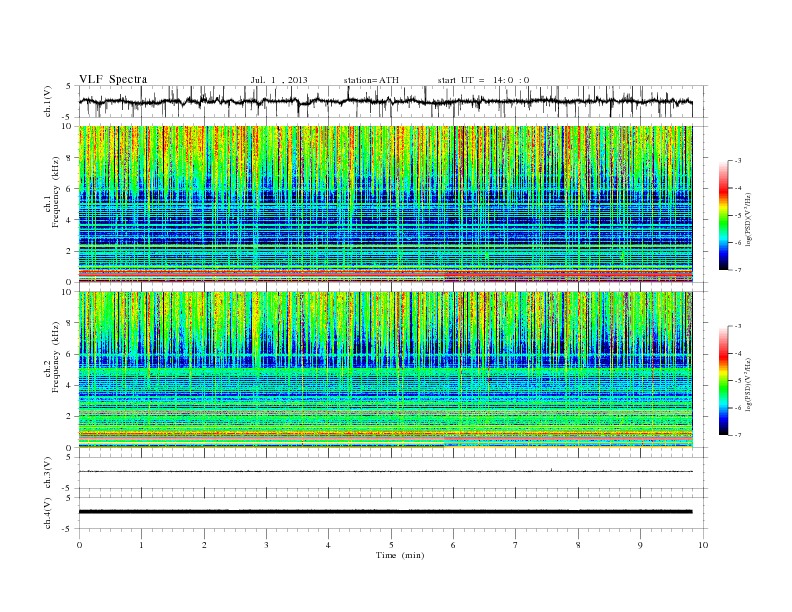The width and height of the screenshot is (792, 612).
Task: Click the "VLF Spectra" plot title
Action: (113, 79)
